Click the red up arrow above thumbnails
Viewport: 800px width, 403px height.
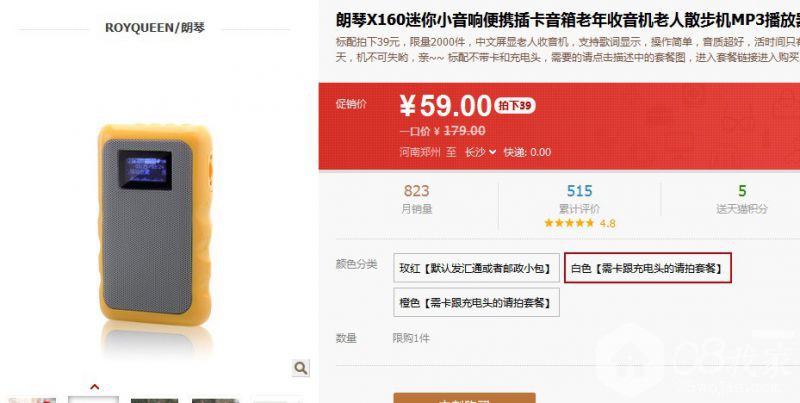[x=94, y=387]
